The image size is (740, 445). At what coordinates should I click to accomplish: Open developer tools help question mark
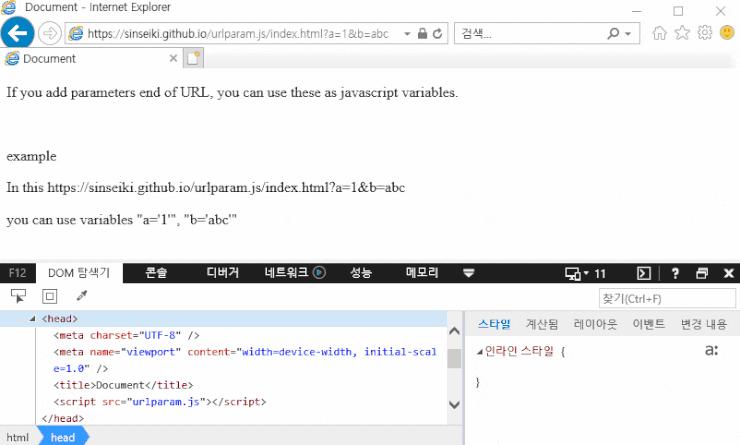pos(675,273)
